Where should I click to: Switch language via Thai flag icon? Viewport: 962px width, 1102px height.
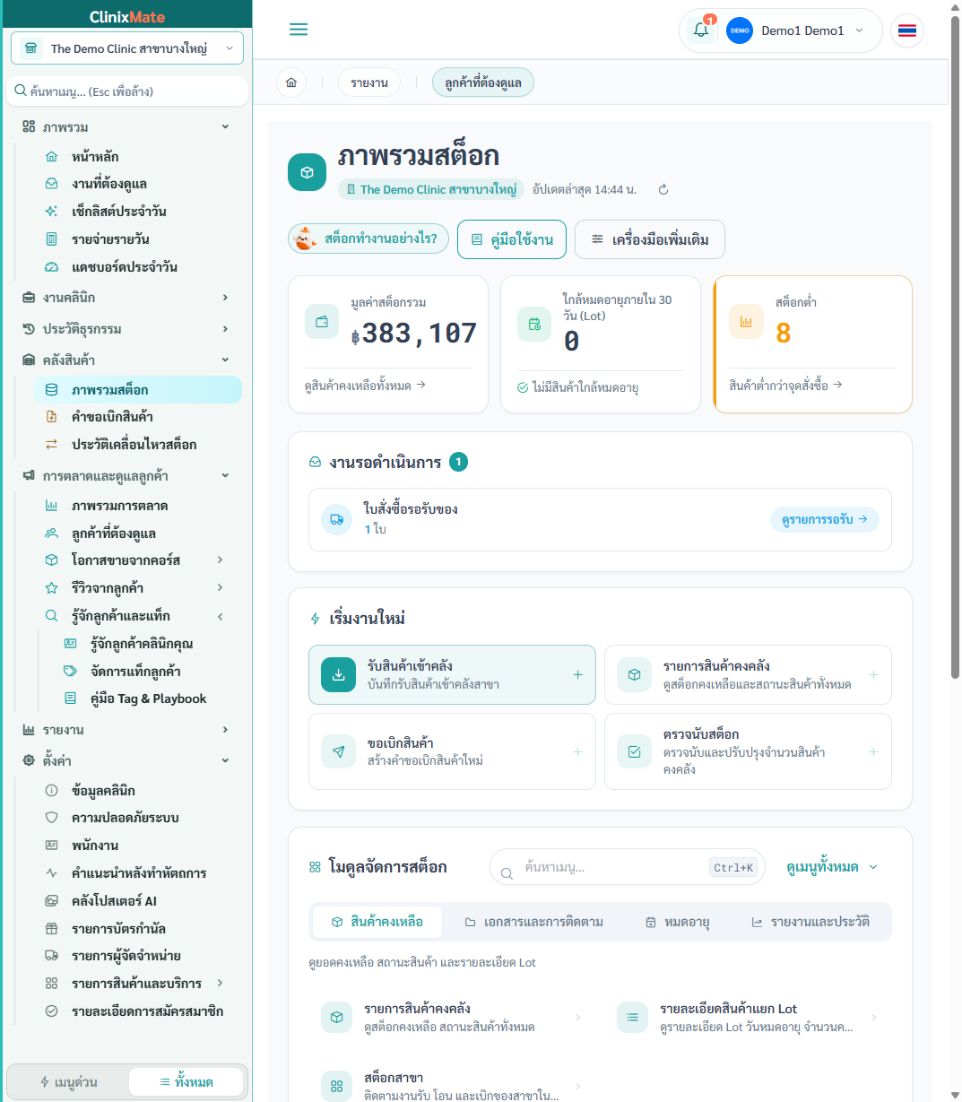point(907,31)
